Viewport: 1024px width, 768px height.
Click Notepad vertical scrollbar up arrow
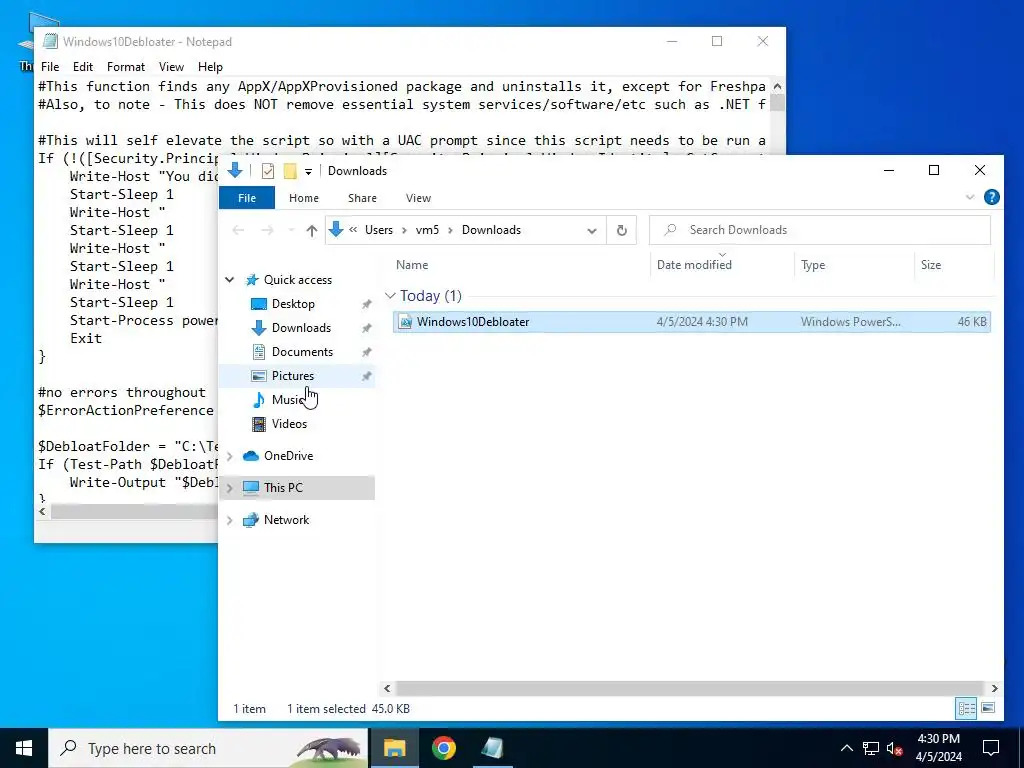(777, 86)
